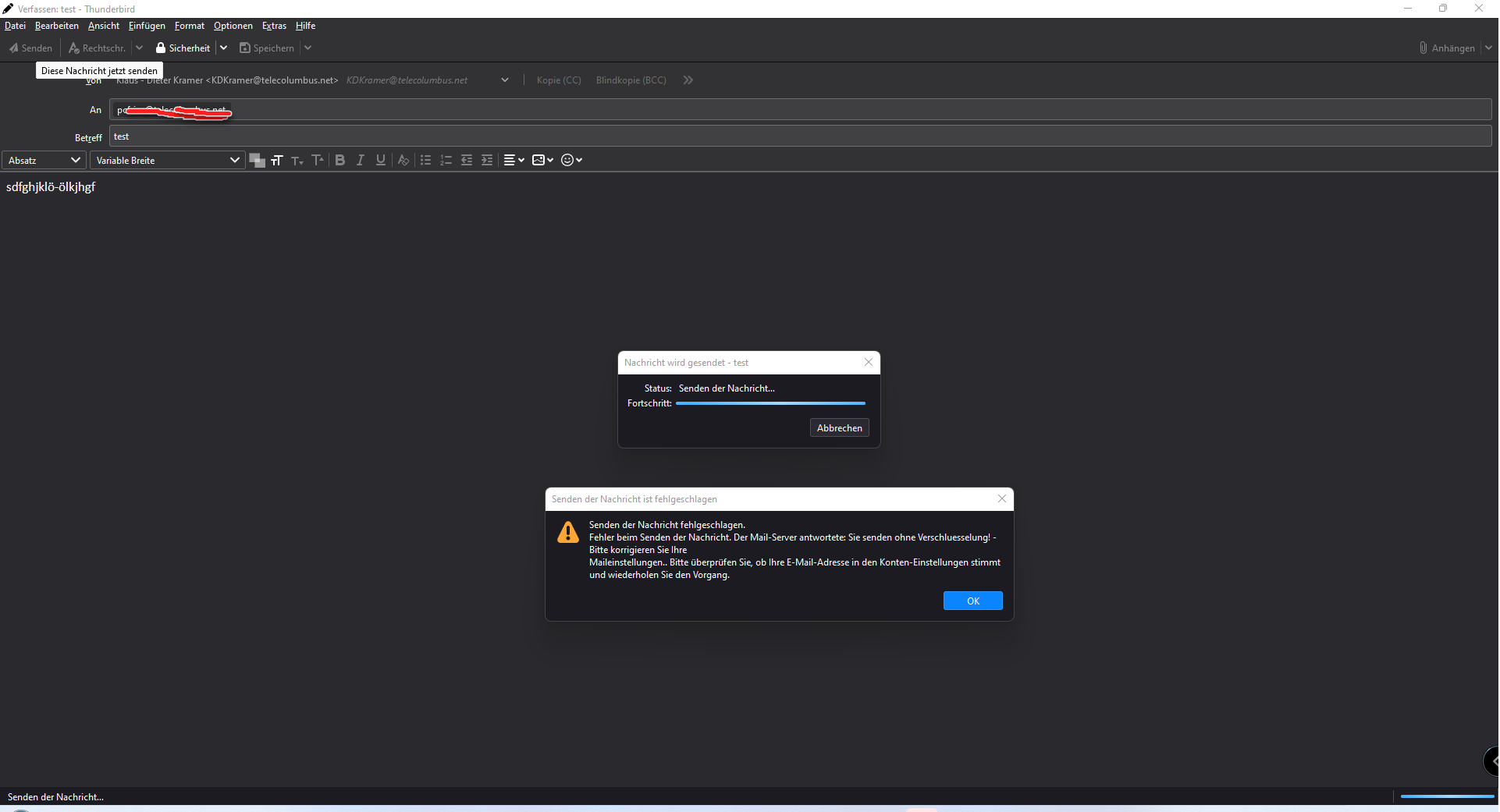Click the Senden toolbar button
This screenshot has height=812, width=1500.
31,48
